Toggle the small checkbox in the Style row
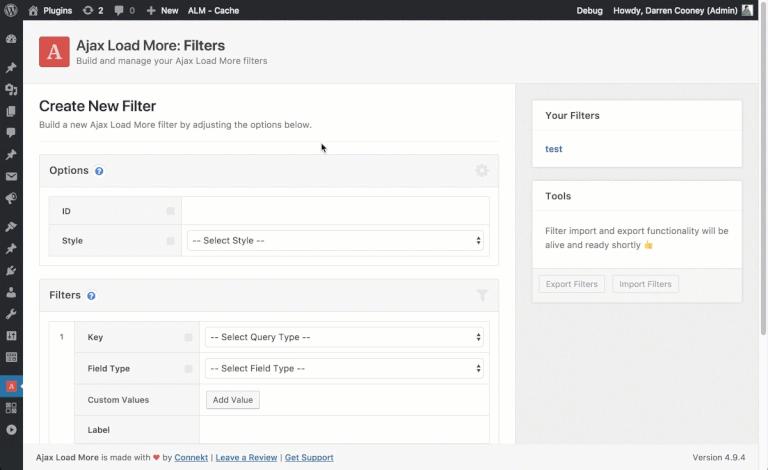768x470 pixels. (x=170, y=241)
